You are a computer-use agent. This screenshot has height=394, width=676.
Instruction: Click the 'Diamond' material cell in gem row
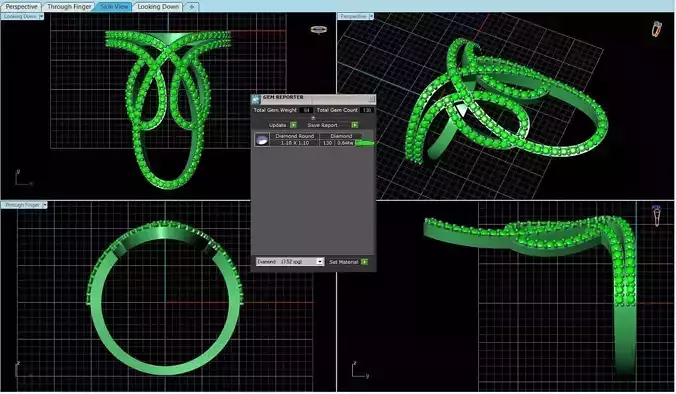(x=341, y=136)
